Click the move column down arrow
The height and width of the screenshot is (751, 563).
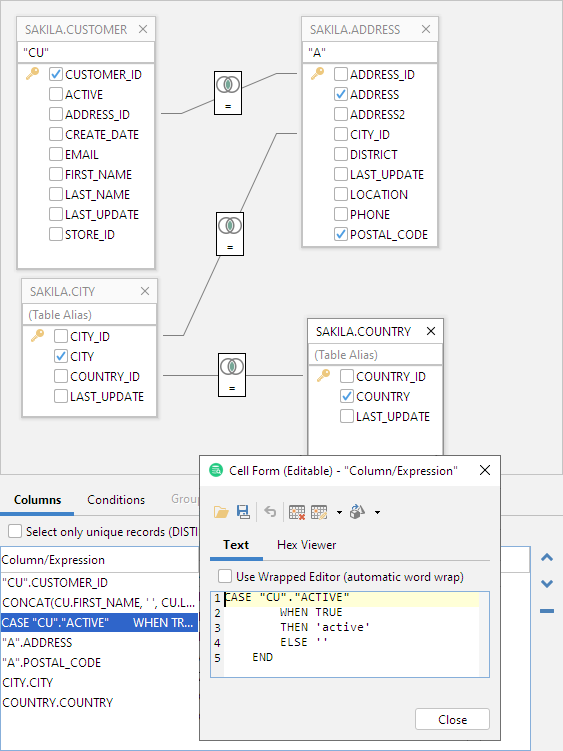tap(547, 584)
